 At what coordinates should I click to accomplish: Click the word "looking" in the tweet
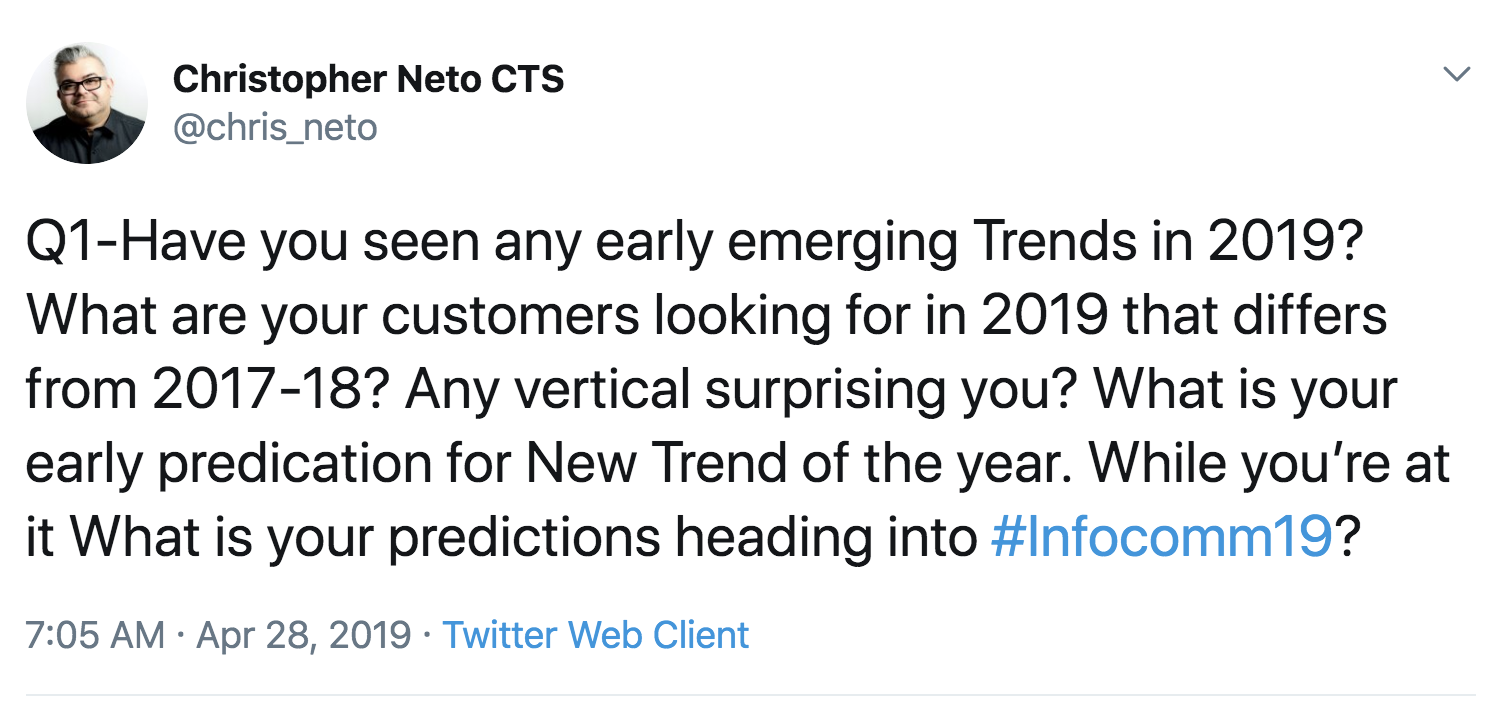pos(741,317)
